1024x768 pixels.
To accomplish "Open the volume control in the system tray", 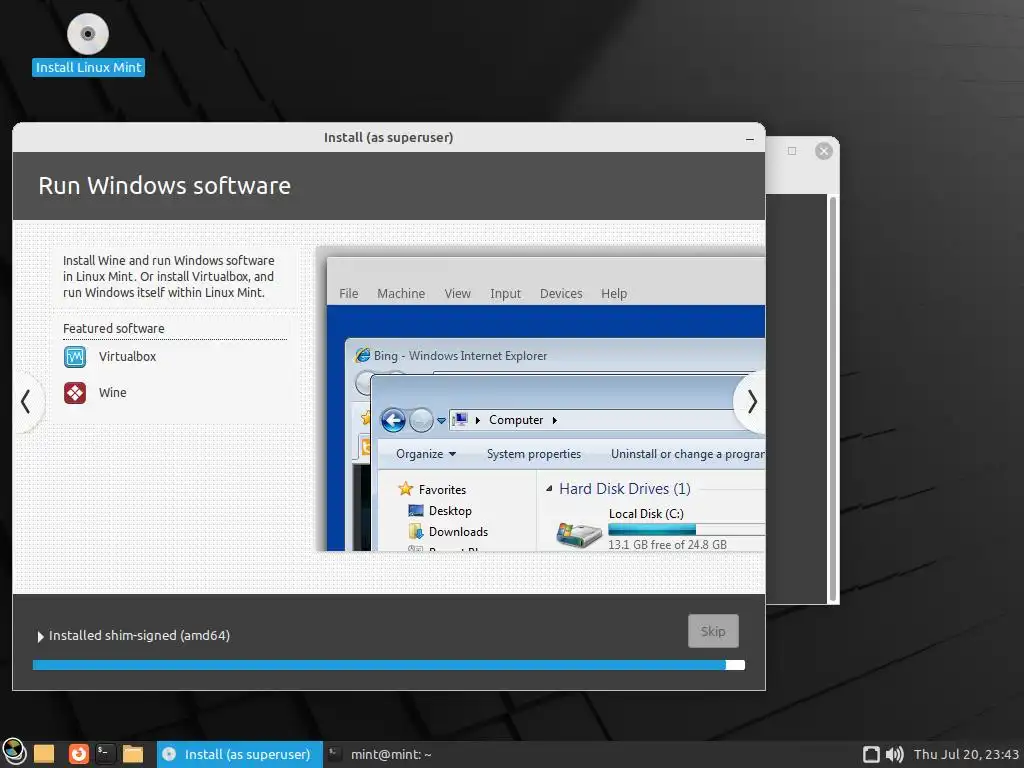I will tap(895, 754).
